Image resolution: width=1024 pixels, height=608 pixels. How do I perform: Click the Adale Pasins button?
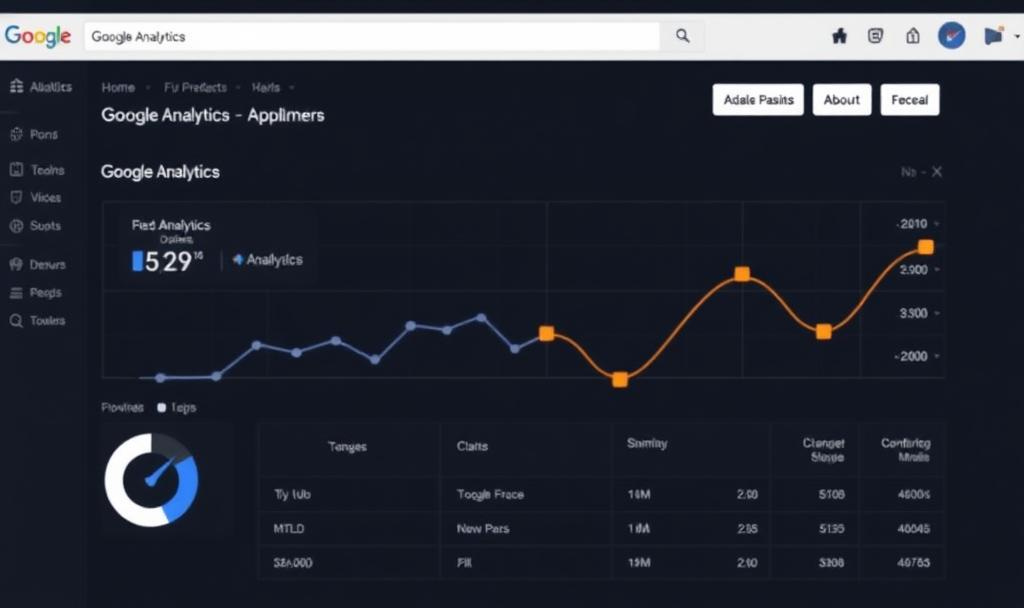758,100
